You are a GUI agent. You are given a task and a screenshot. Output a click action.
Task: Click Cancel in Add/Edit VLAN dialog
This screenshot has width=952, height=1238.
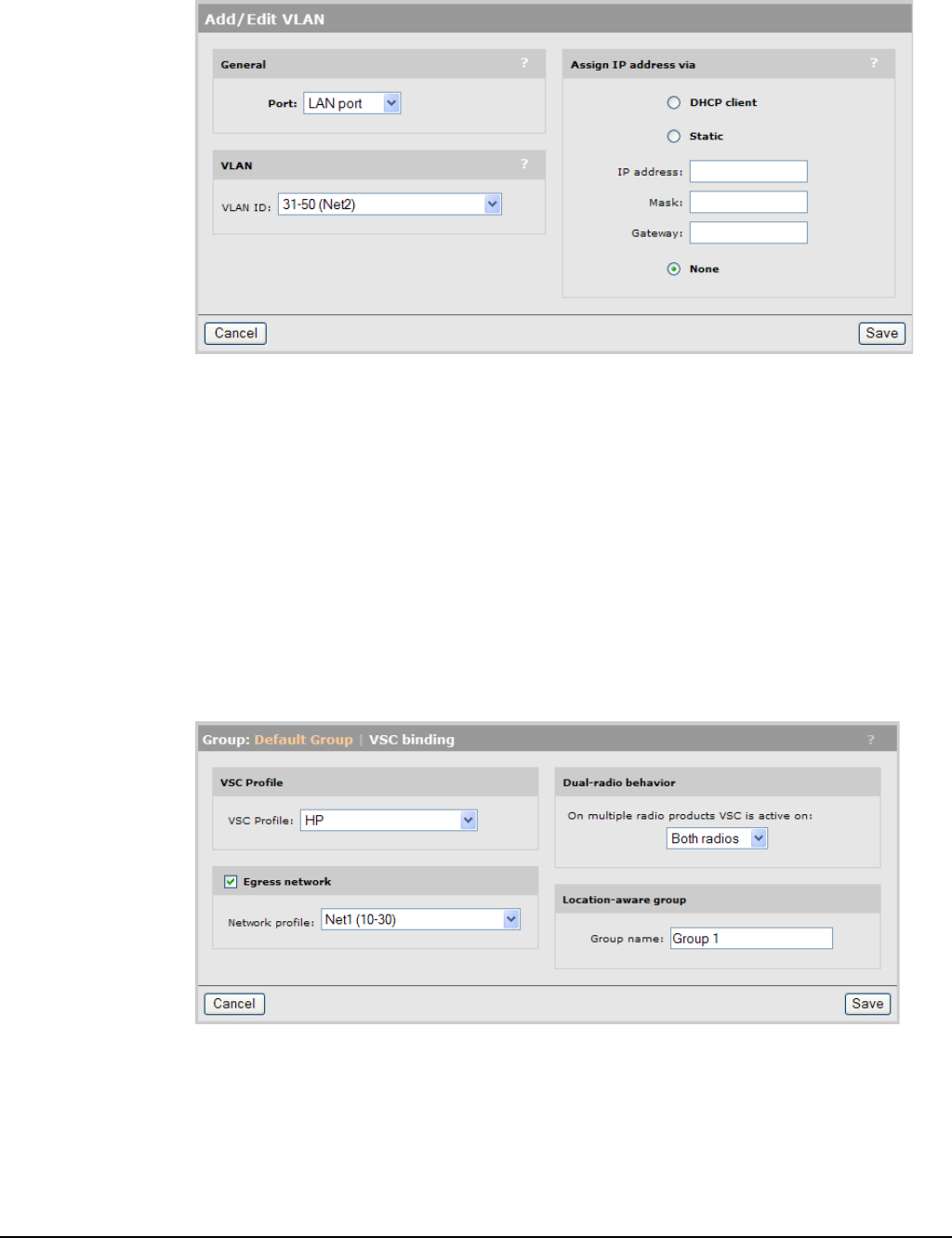(x=235, y=334)
